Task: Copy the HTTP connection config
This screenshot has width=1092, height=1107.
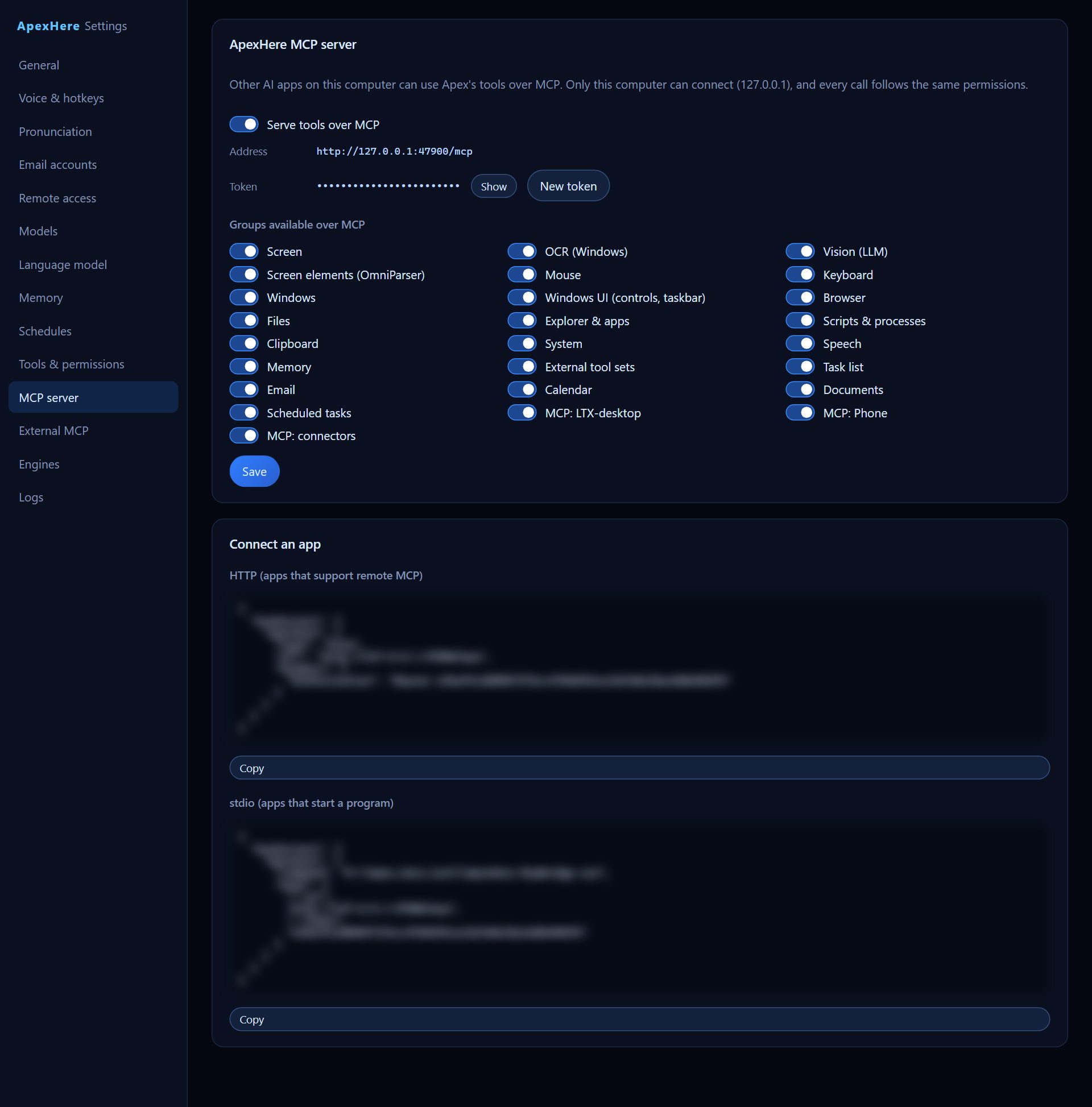Action: coord(639,768)
